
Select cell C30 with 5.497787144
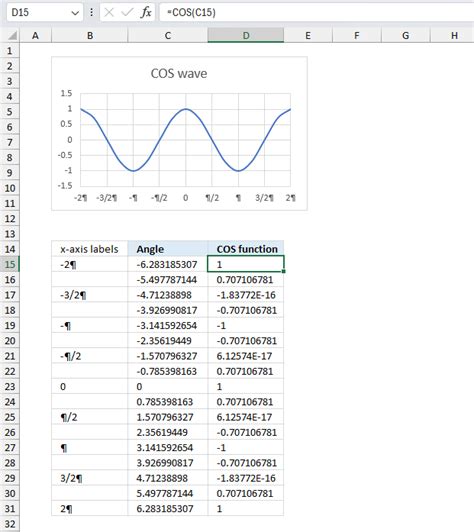click(168, 493)
